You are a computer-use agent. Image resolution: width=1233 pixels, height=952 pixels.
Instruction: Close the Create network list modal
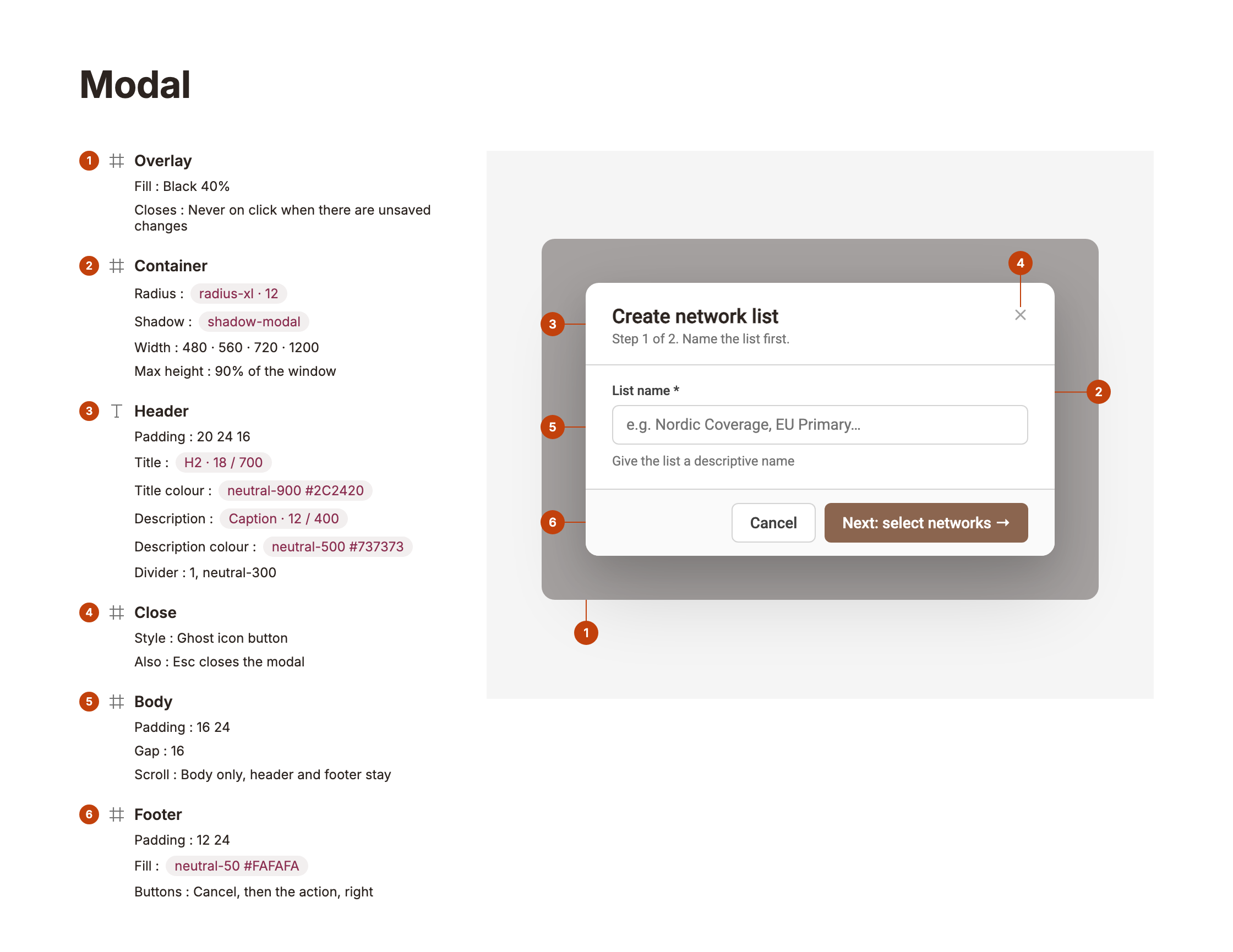[x=1020, y=315]
